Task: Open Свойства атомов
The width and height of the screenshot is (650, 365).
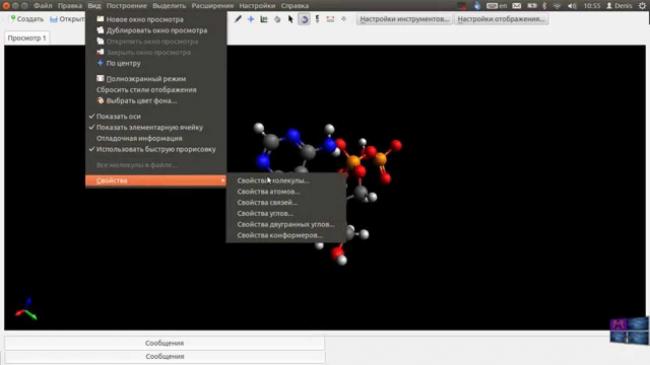Action: click(286, 192)
